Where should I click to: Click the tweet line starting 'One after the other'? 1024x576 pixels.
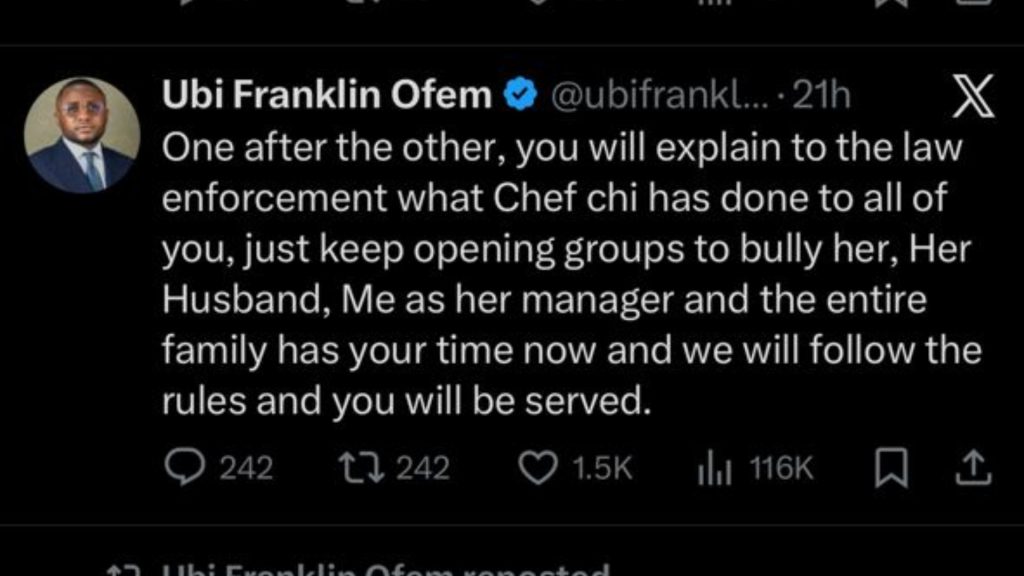560,147
